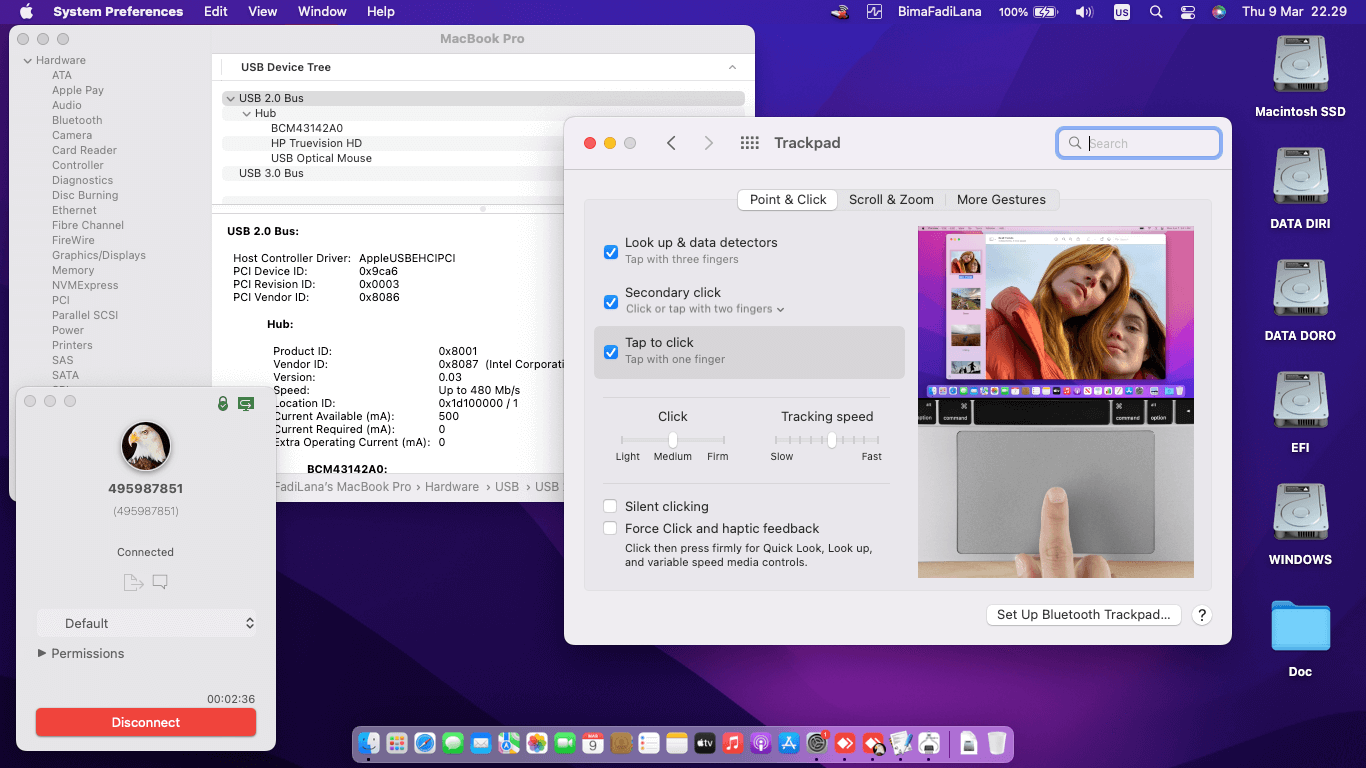Open the Default profile dropdown
The image size is (1366, 768).
pyautogui.click(x=146, y=623)
